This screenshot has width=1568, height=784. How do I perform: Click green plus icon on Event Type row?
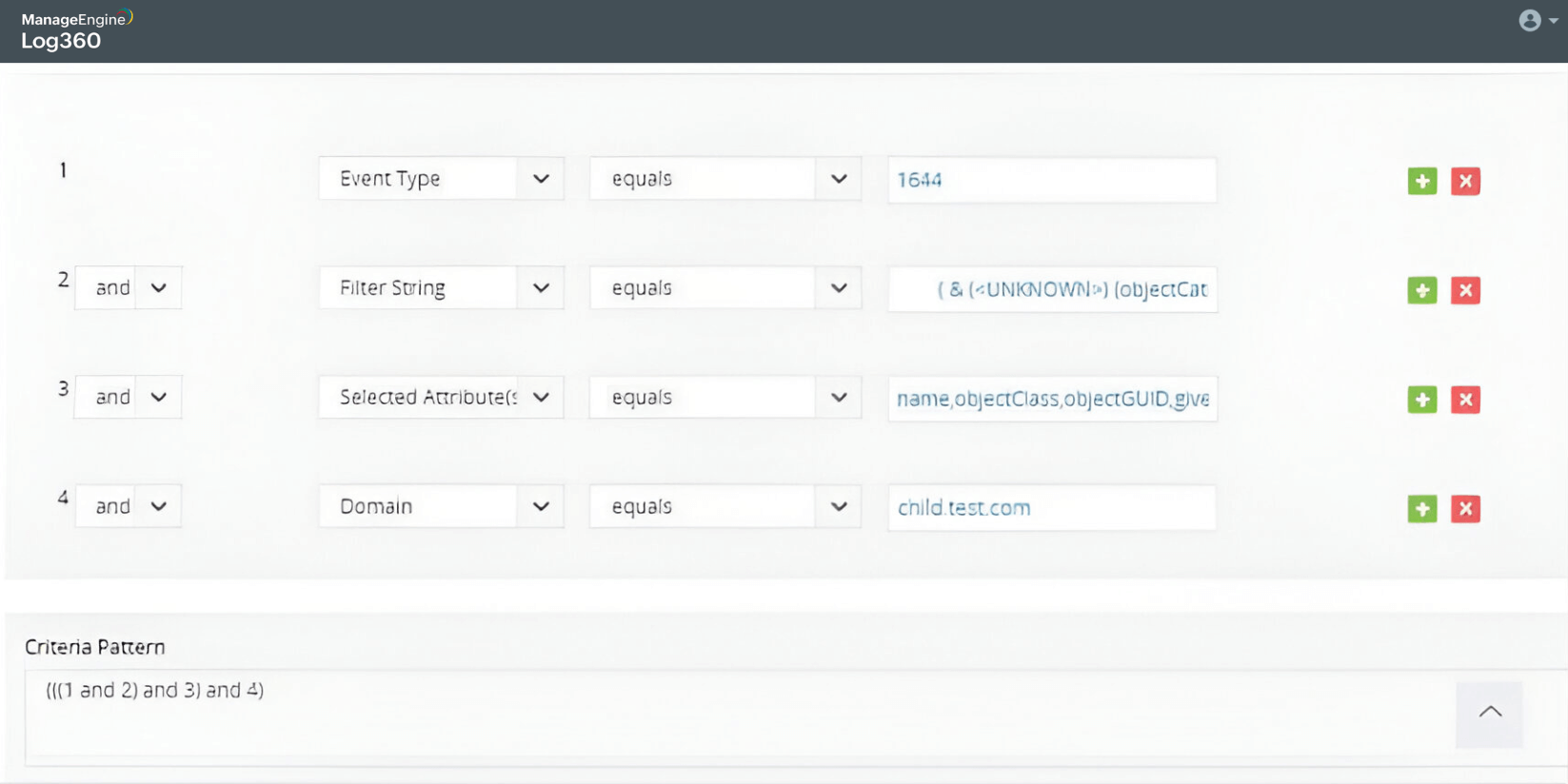click(x=1421, y=181)
